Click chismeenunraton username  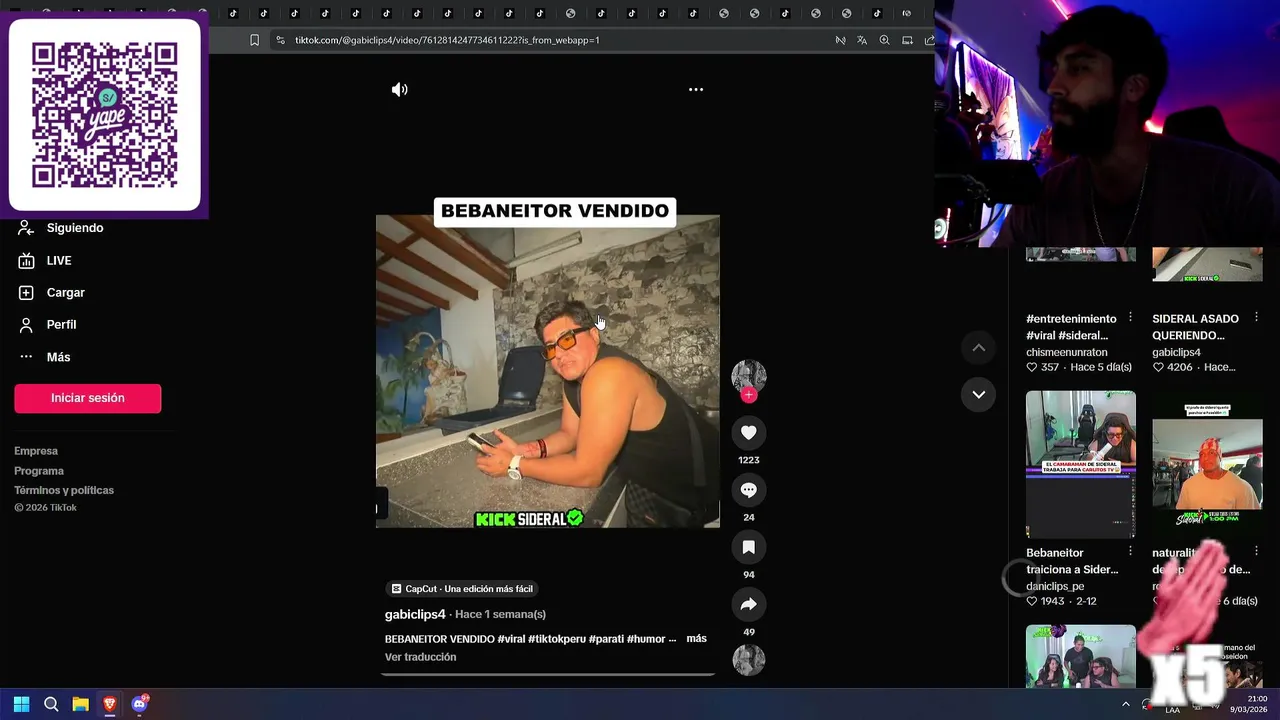tap(1066, 352)
